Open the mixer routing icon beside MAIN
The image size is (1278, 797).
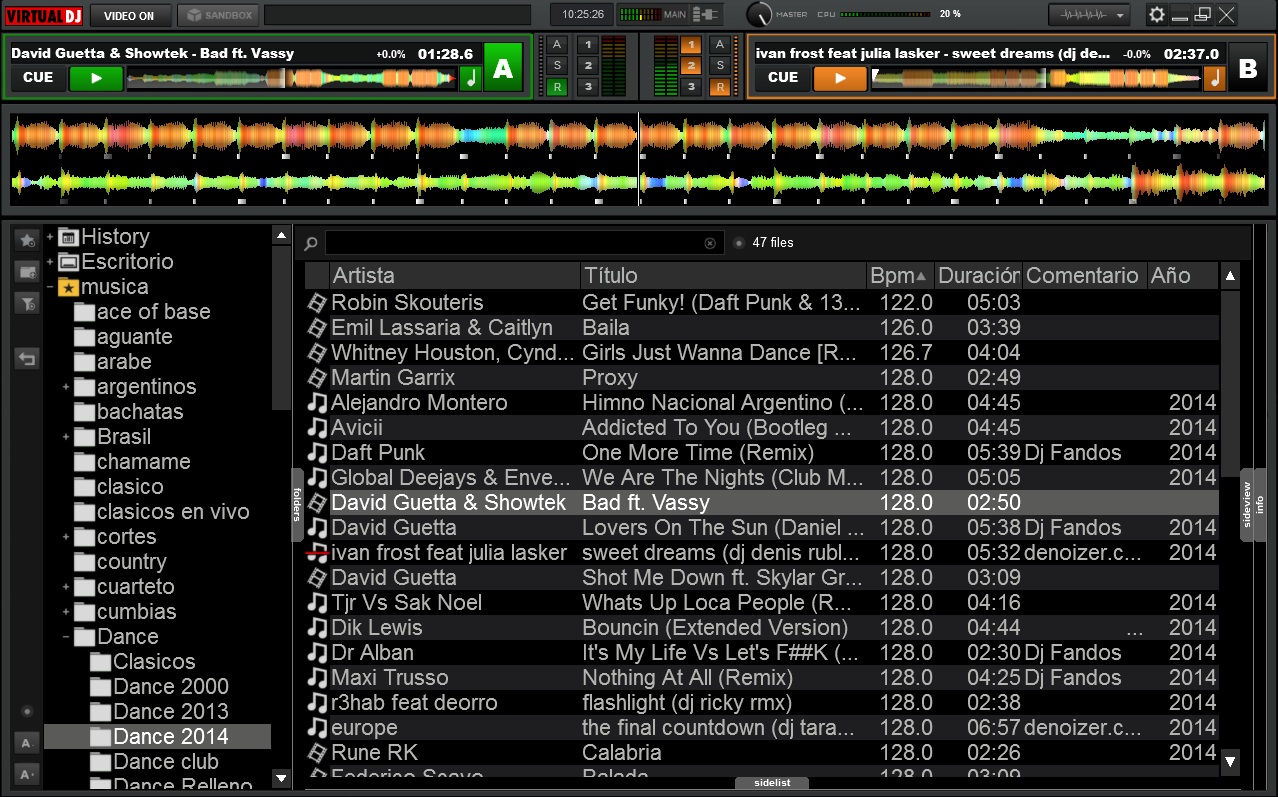tap(706, 15)
